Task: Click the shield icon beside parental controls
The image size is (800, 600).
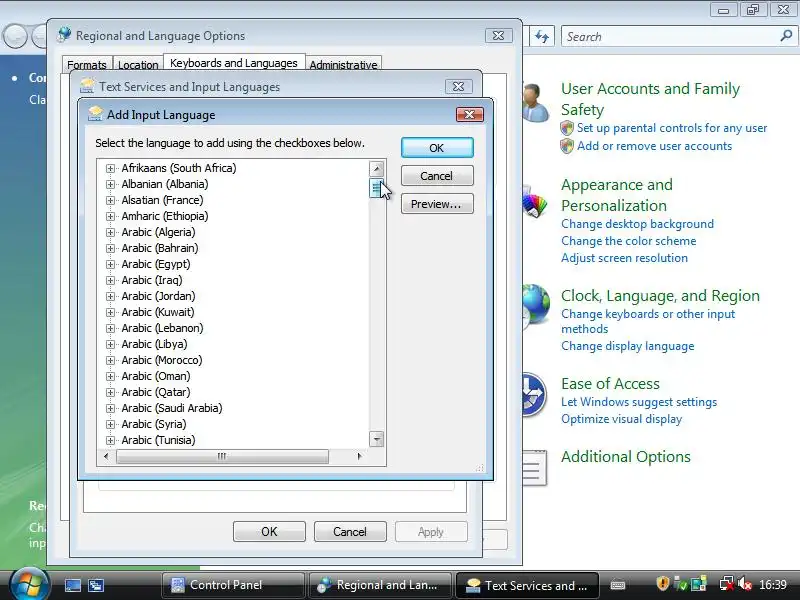Action: (x=567, y=128)
